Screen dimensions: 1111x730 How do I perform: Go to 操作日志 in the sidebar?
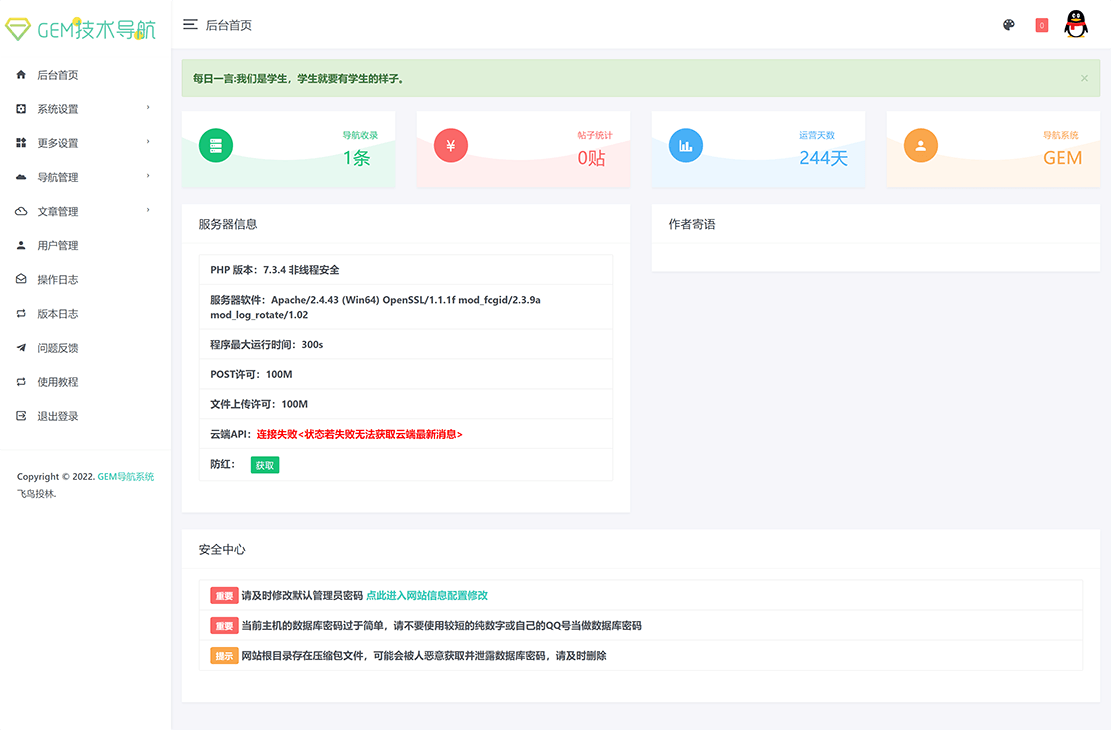pos(58,279)
